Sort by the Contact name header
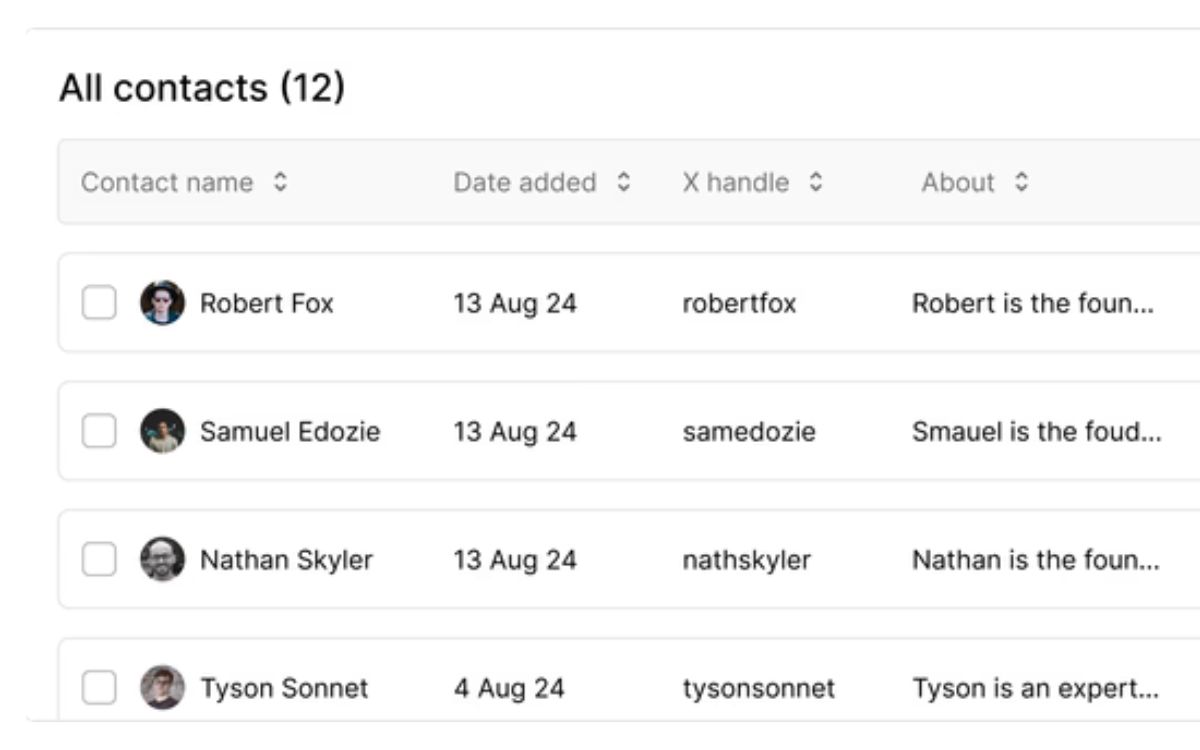 point(167,183)
